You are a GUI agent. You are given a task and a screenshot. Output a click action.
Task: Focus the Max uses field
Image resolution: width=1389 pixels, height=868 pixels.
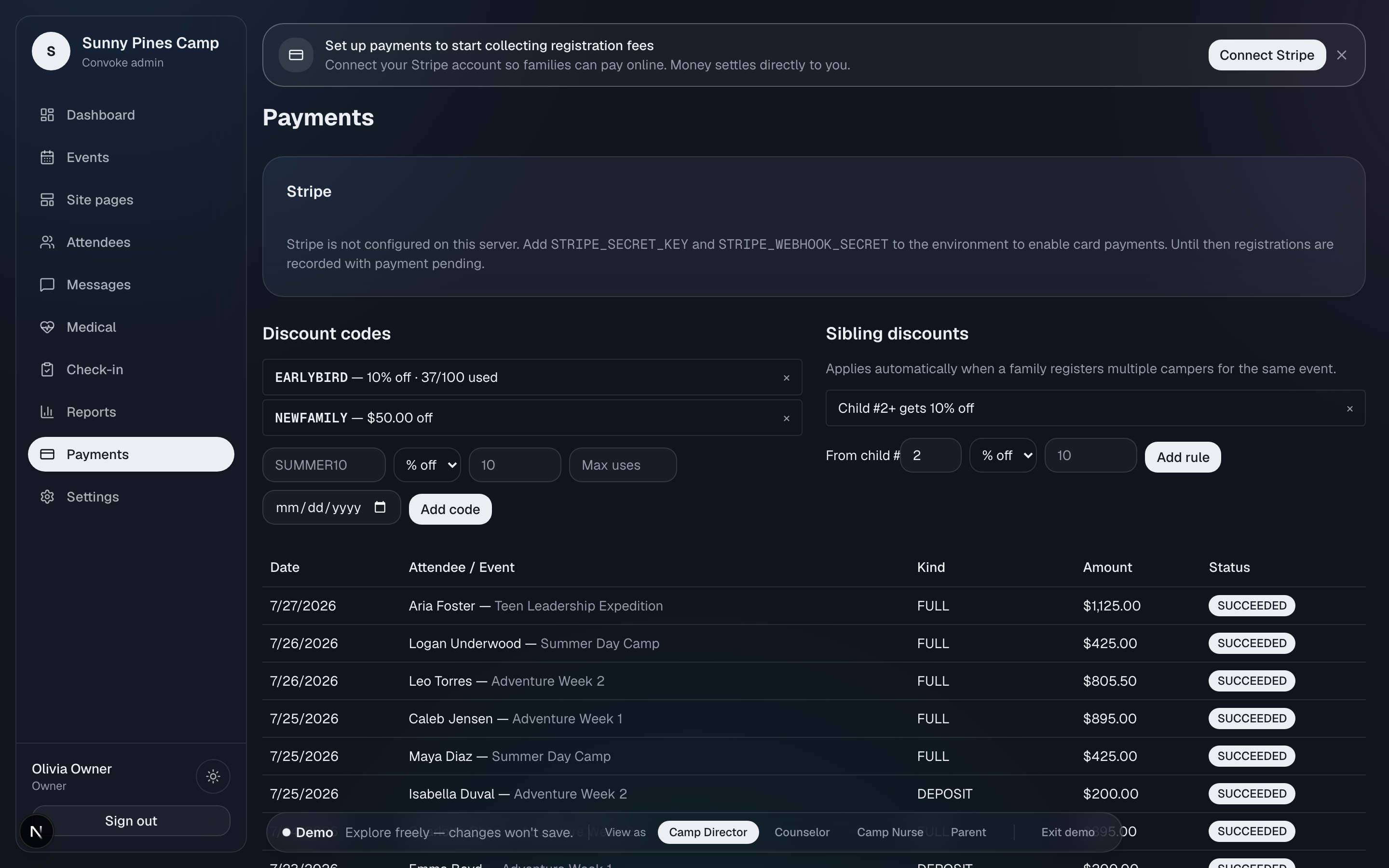pos(623,465)
